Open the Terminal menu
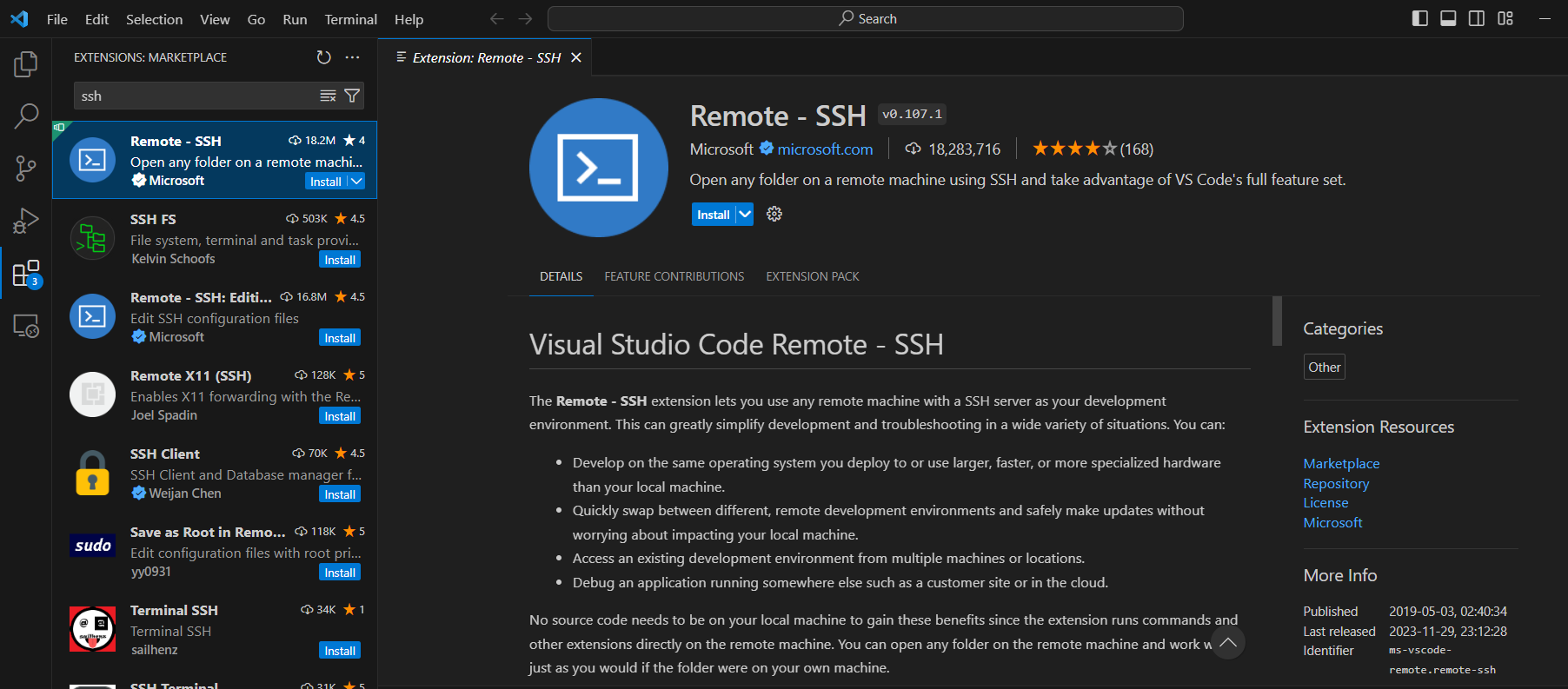Viewport: 1568px width, 689px height. (350, 19)
